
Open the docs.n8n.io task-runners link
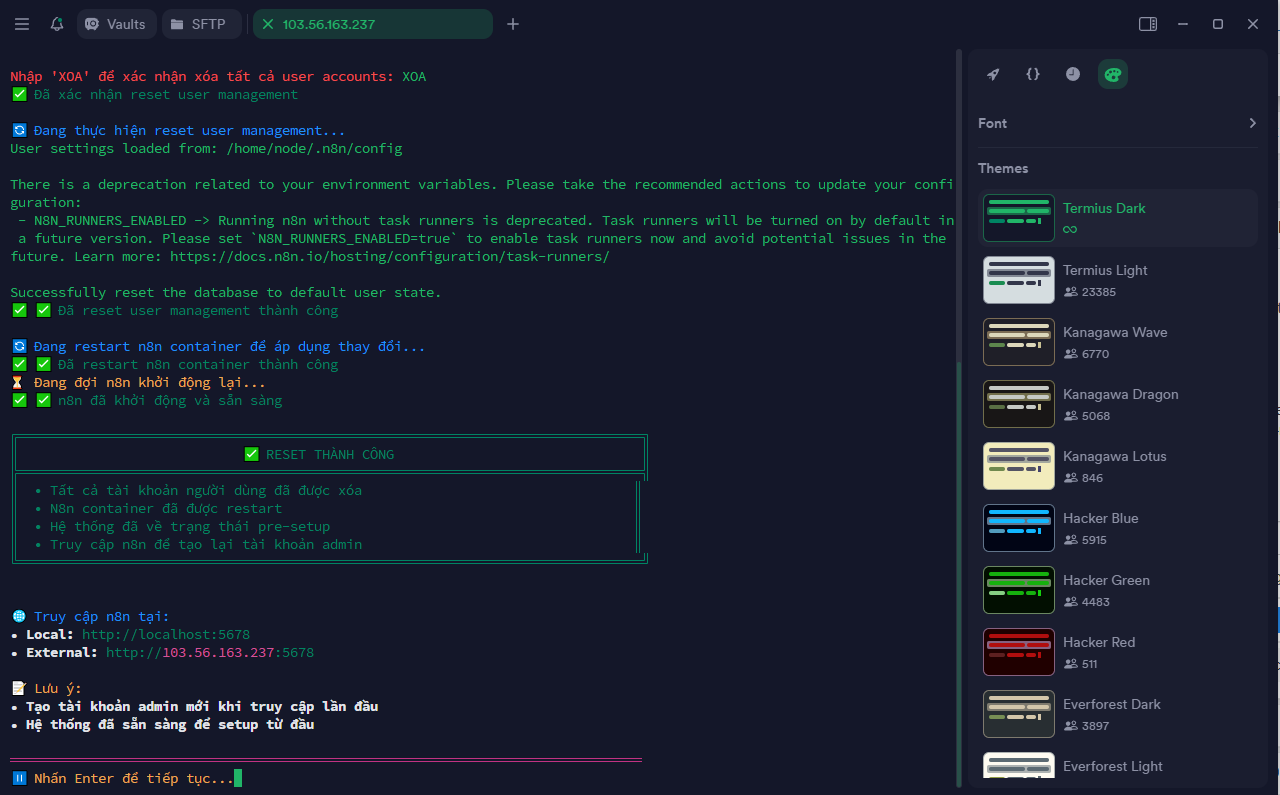pos(389,257)
